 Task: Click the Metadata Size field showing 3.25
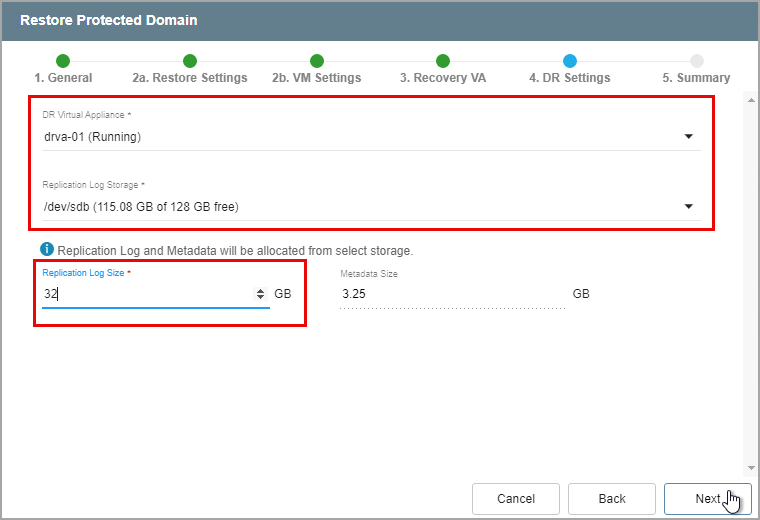450,294
